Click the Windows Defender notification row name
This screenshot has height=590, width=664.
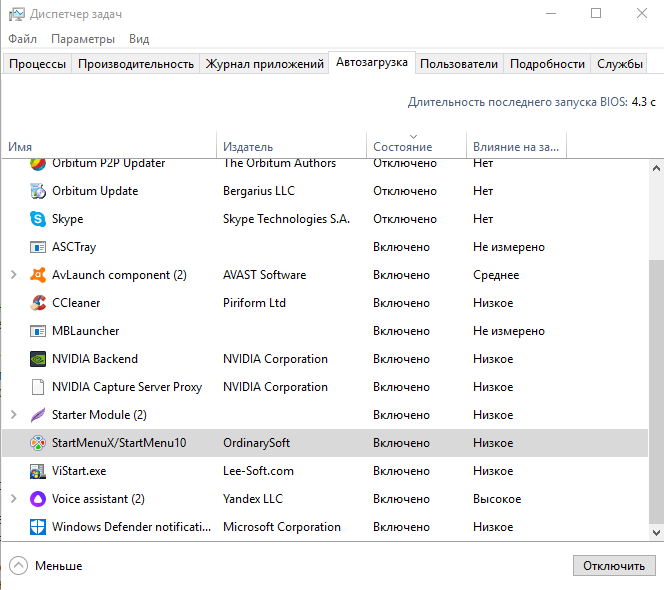pos(131,526)
